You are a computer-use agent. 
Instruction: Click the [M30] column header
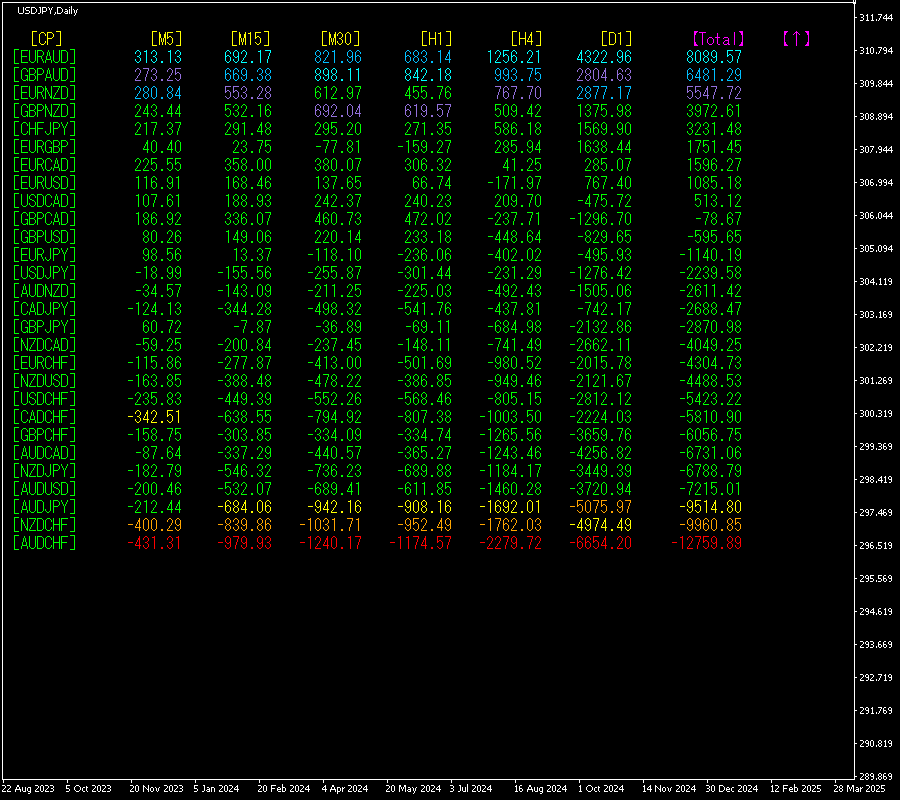coord(340,38)
